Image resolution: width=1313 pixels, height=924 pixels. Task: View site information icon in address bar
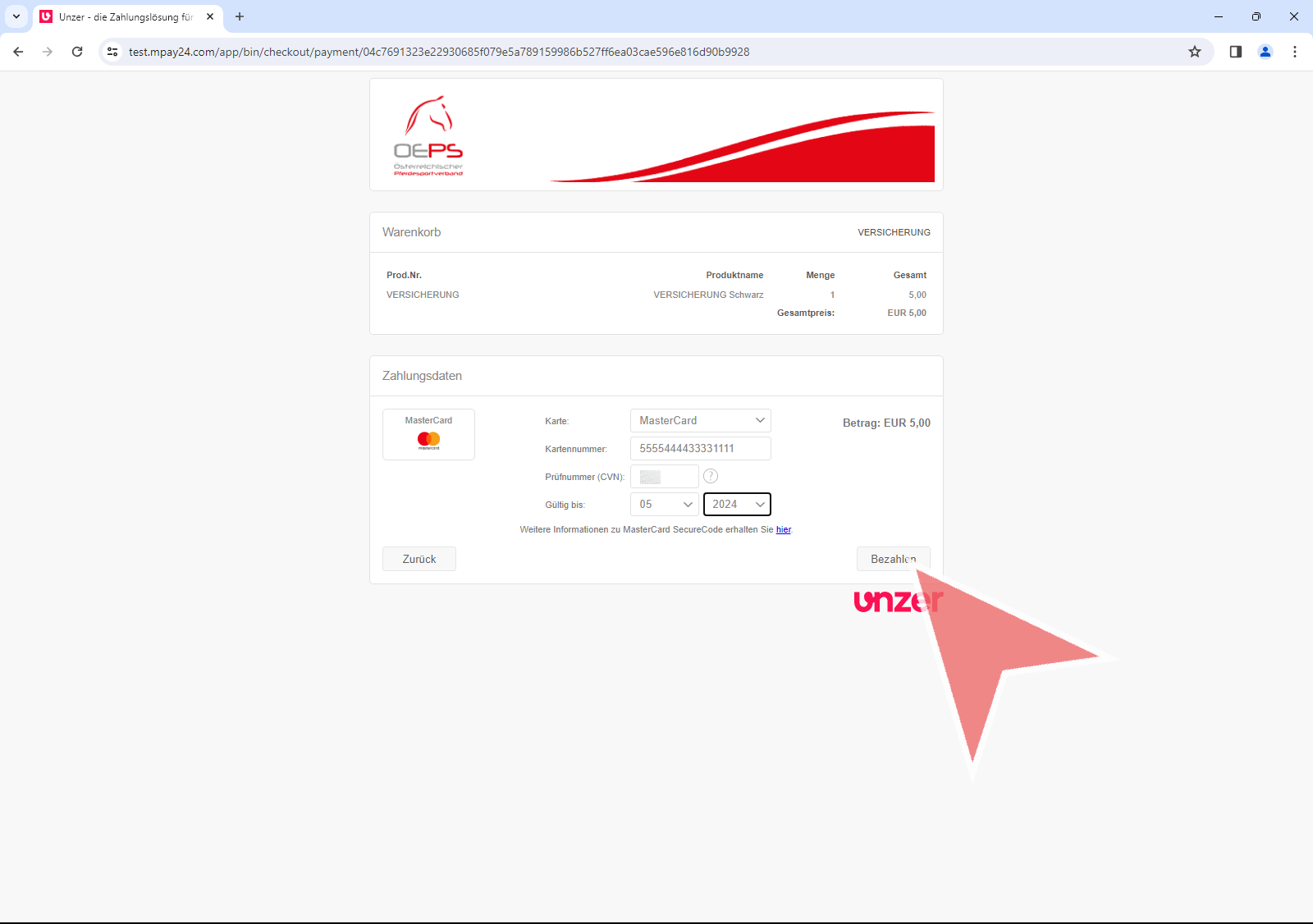112,52
